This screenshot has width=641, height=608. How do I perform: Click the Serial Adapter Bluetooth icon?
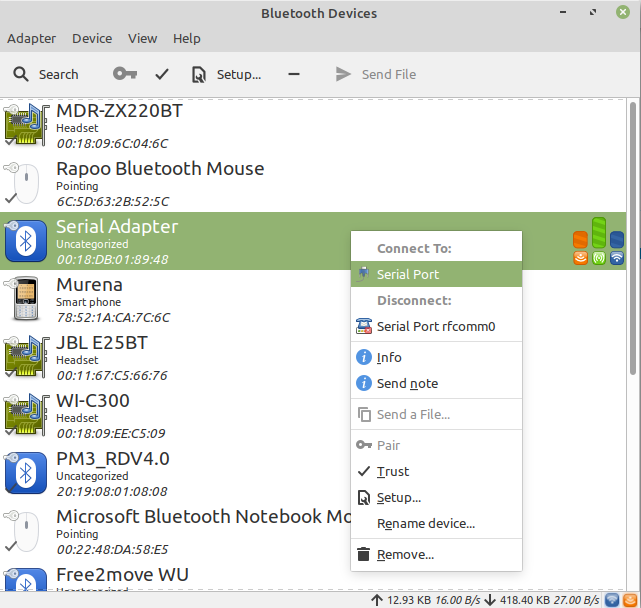tap(25, 241)
